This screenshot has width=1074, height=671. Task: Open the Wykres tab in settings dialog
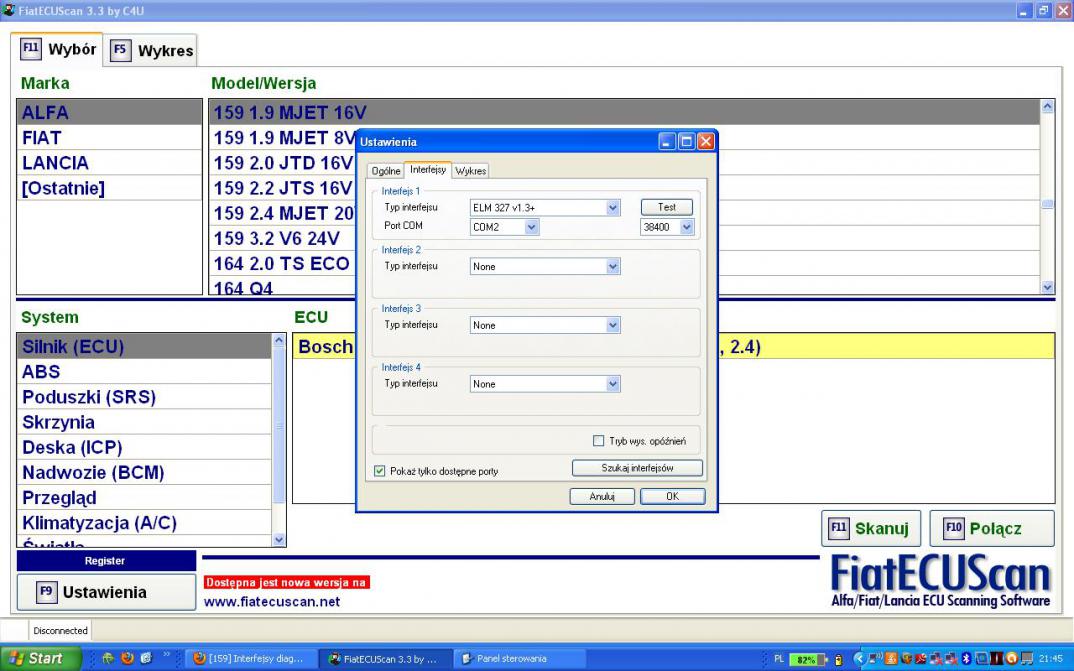471,170
